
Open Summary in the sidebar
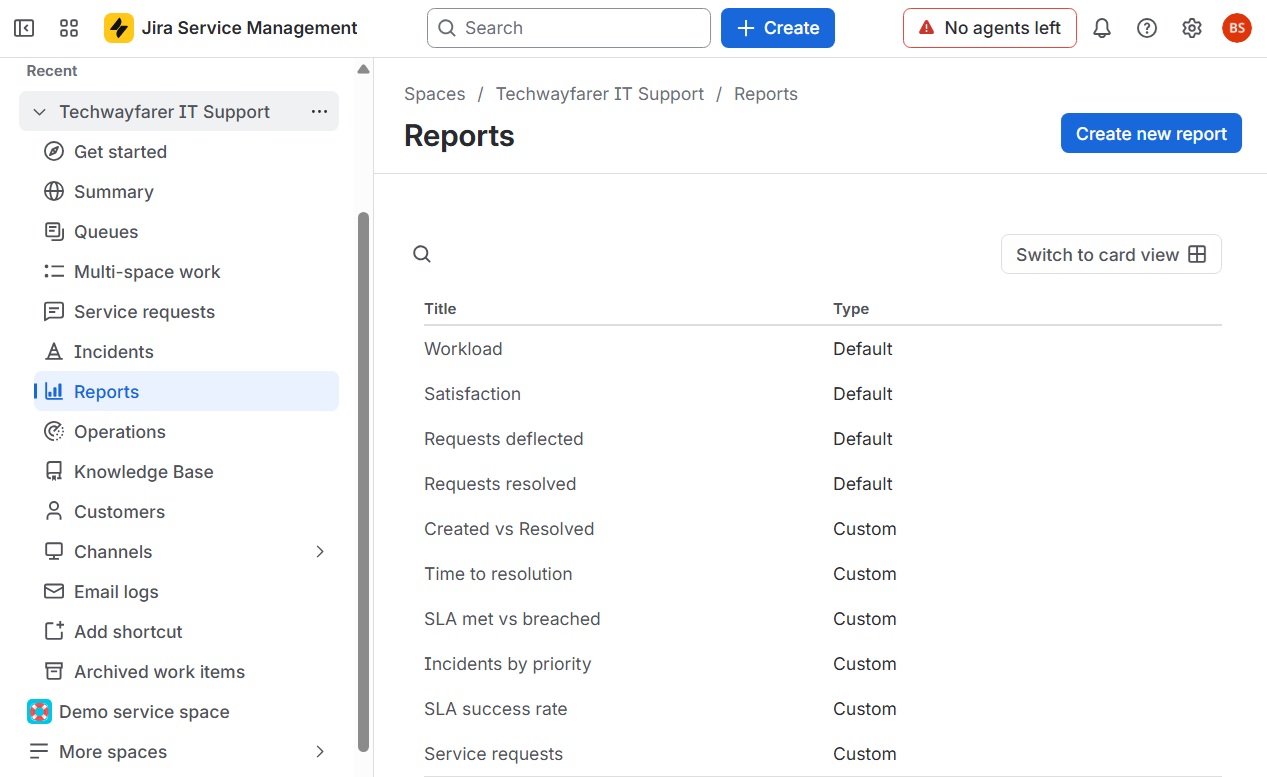click(186, 192)
